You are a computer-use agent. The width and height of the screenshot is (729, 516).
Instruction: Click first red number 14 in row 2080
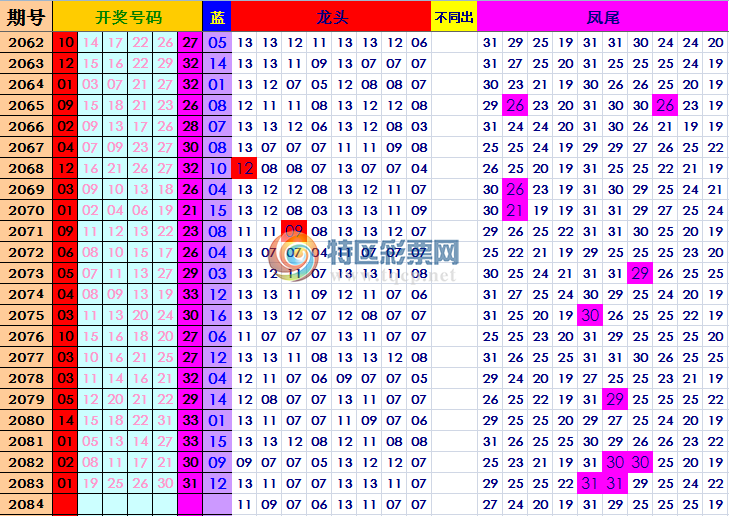tap(65, 420)
